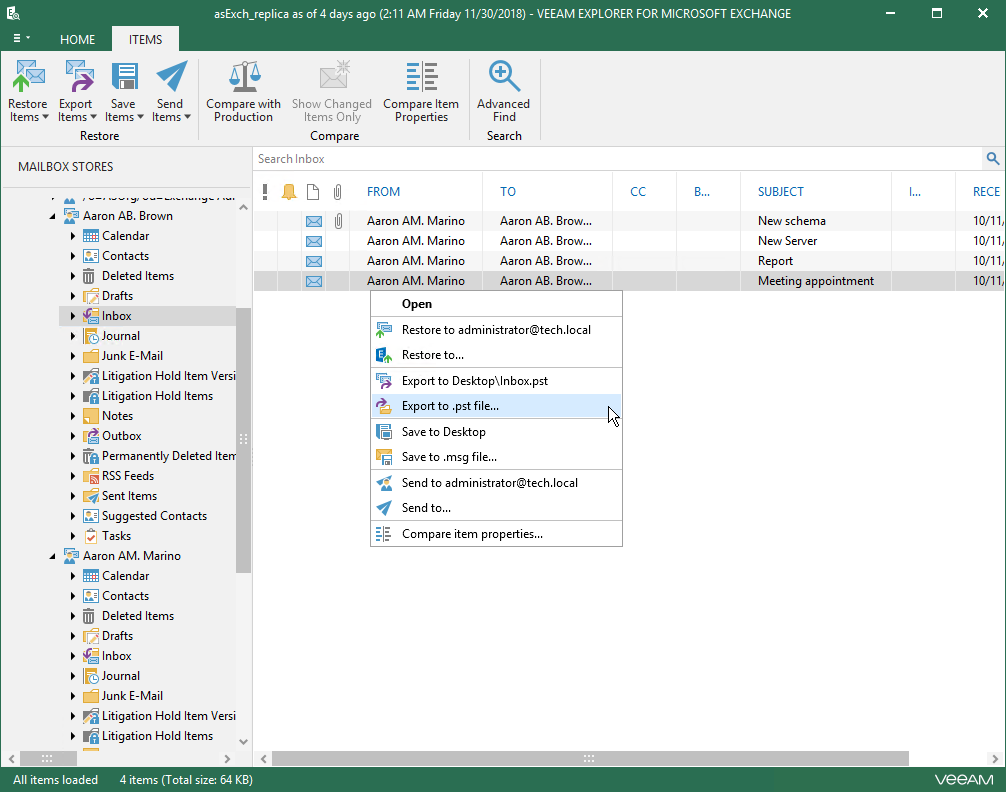Click into the Search Inbox field
This screenshot has height=792, width=1006.
(600, 159)
